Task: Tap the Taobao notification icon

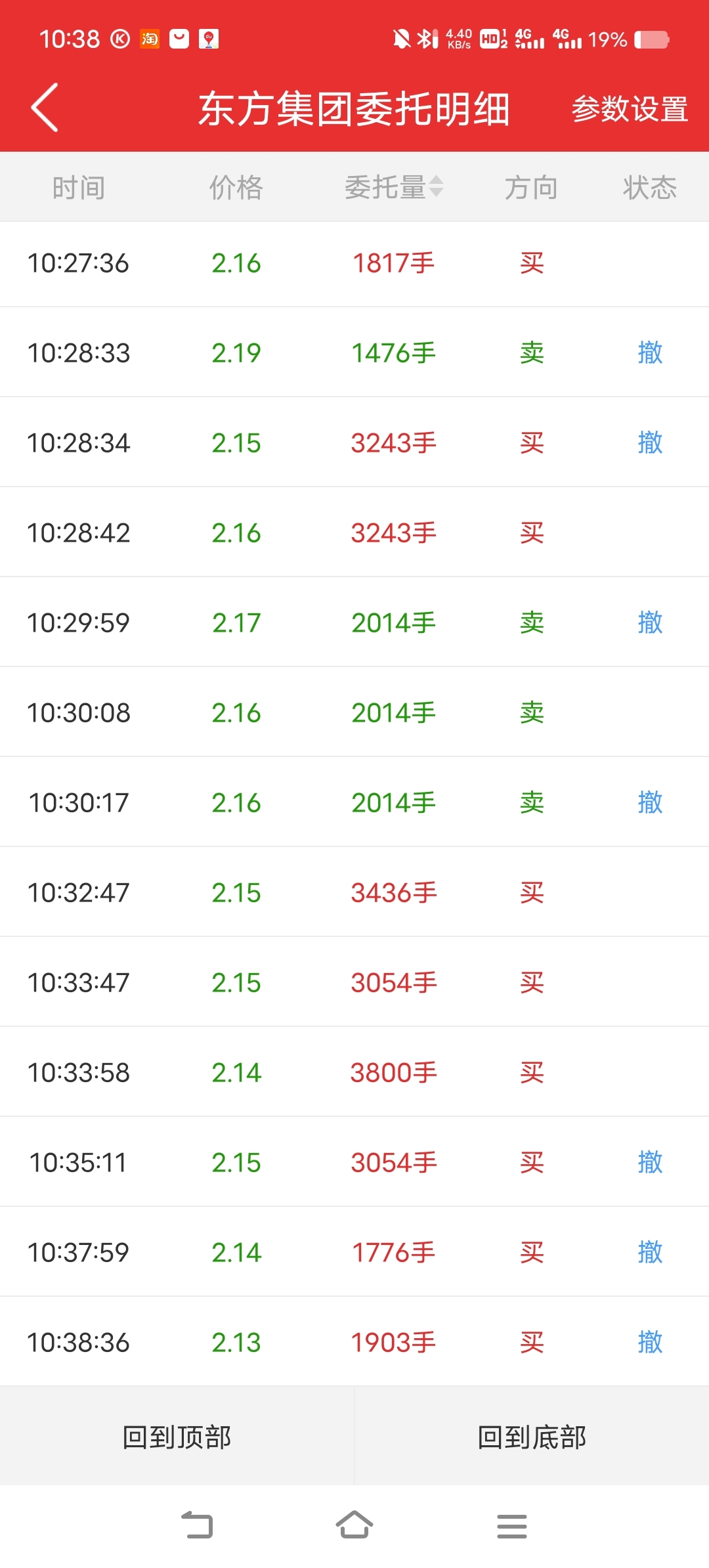Action: coord(150,39)
